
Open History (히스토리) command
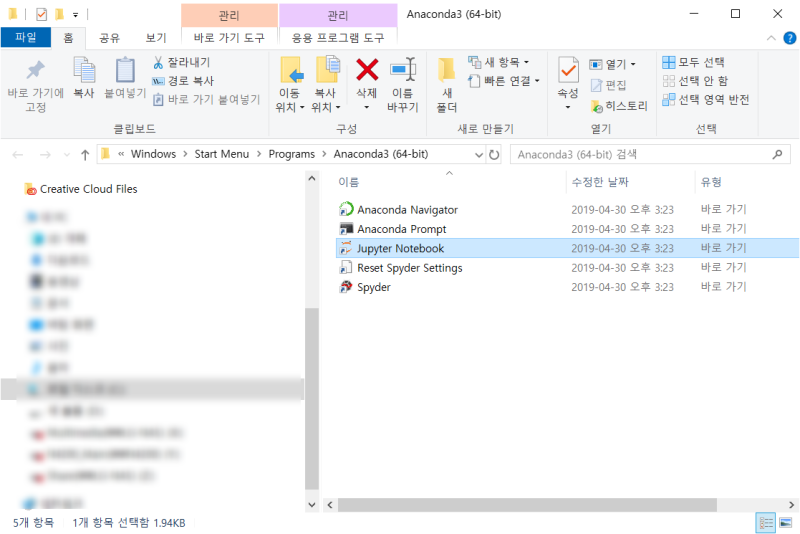619,106
